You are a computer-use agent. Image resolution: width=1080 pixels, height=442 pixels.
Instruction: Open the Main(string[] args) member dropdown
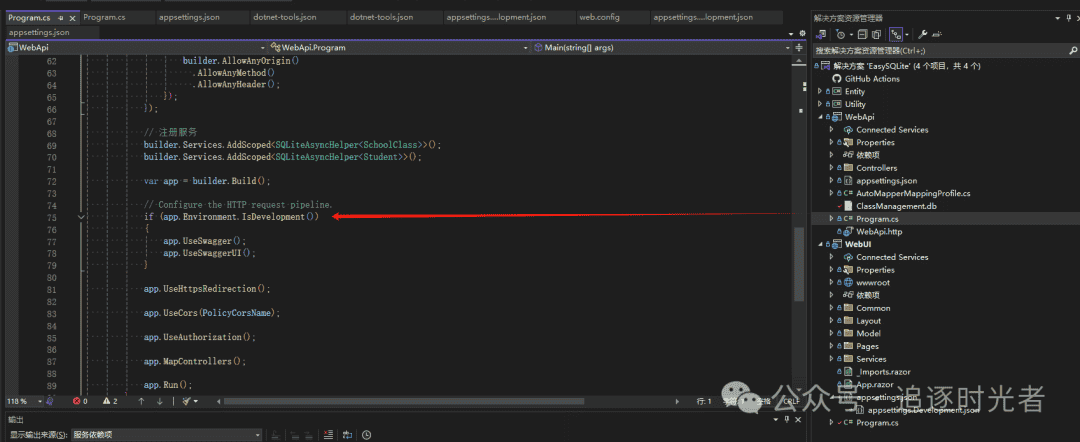click(660, 47)
